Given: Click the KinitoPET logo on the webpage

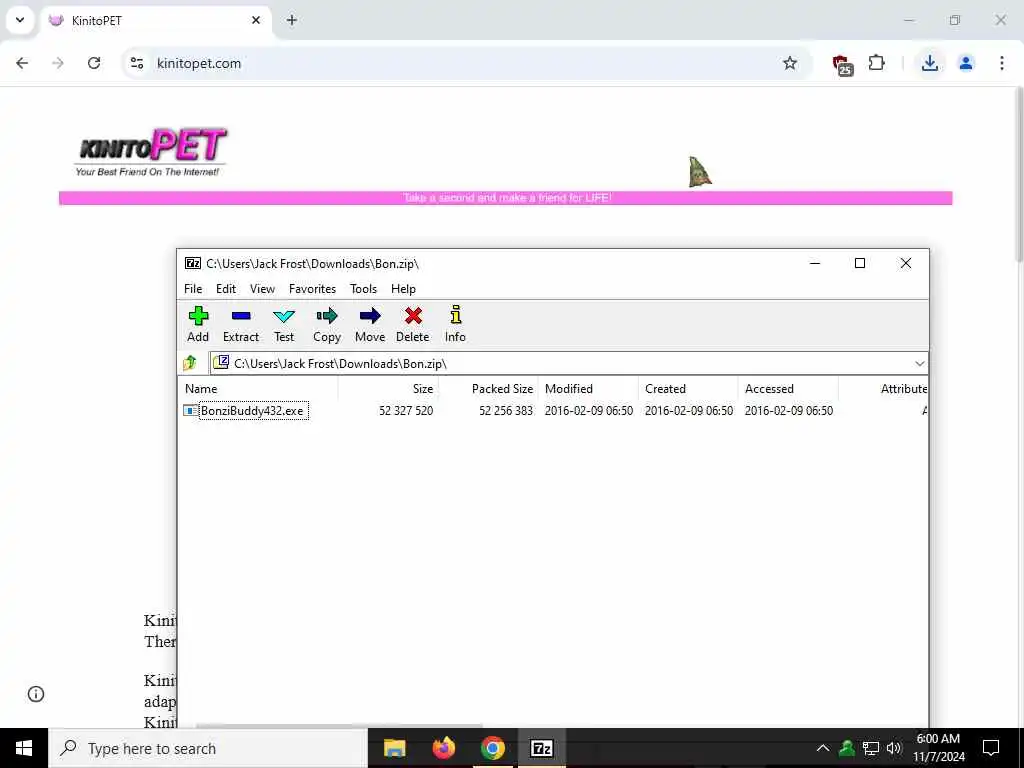Looking at the screenshot, I should (x=152, y=152).
